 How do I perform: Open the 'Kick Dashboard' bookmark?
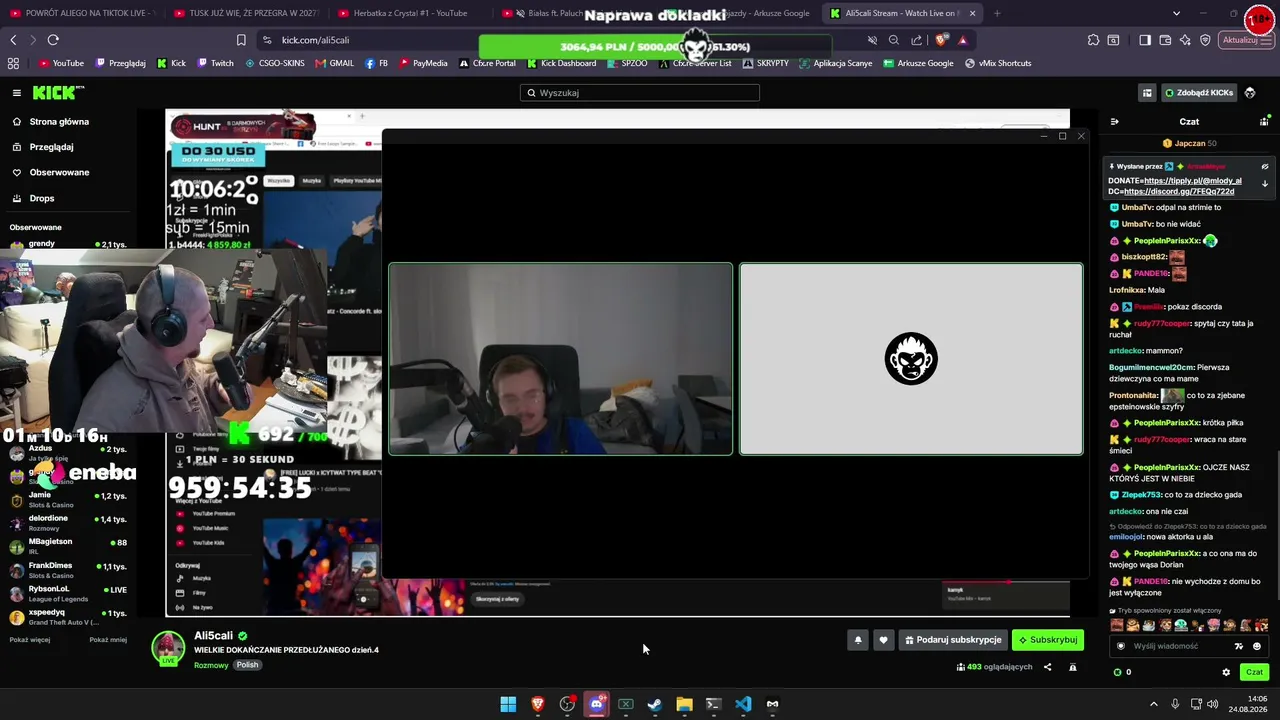pos(561,63)
